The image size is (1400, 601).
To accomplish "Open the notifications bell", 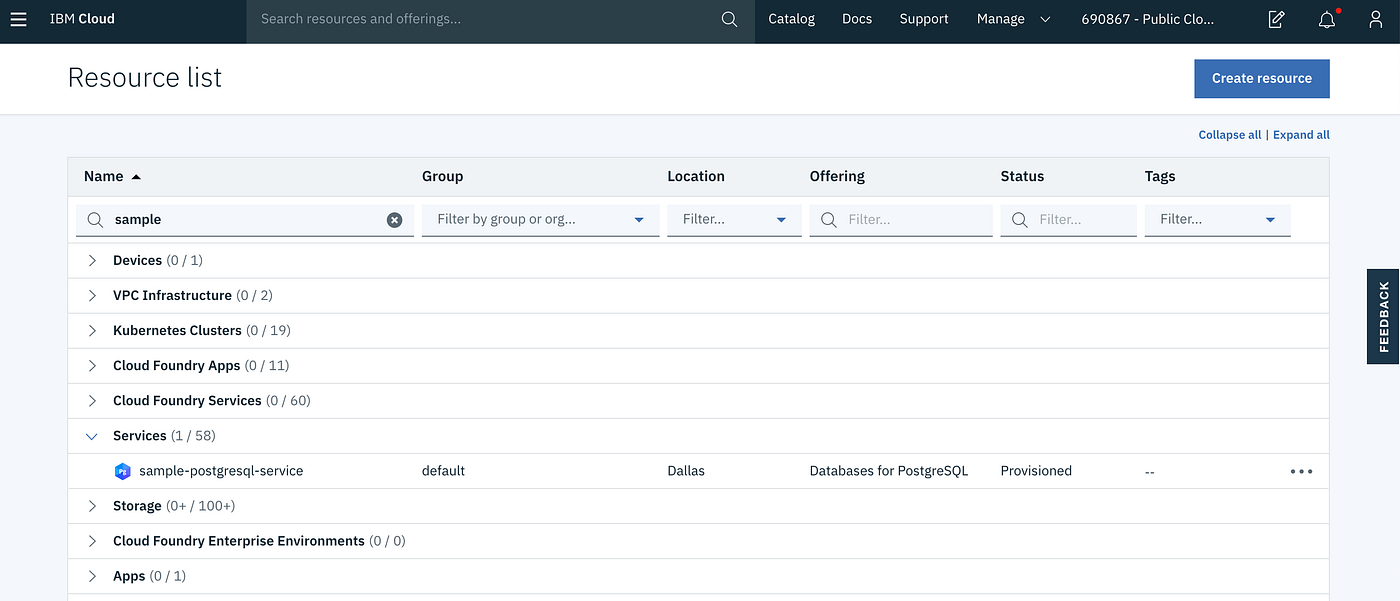I will point(1327,19).
